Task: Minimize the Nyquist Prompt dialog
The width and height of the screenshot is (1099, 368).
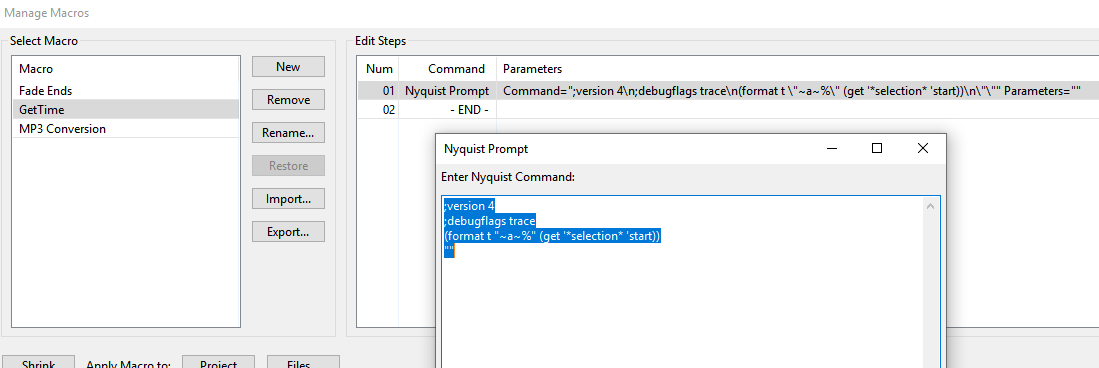Action: click(832, 149)
